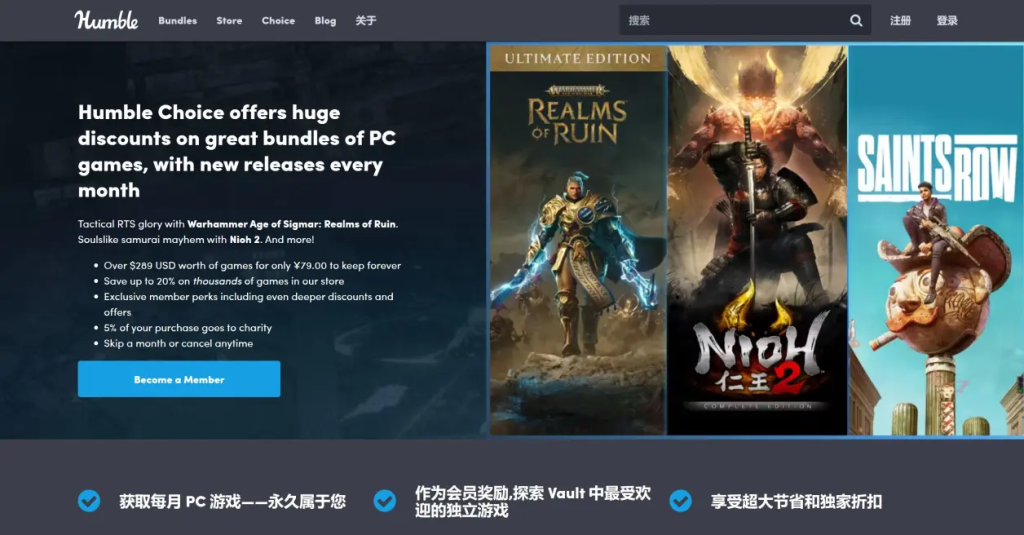Click the 注册 sign-up link
Viewport: 1024px width, 535px height.
(x=900, y=20)
